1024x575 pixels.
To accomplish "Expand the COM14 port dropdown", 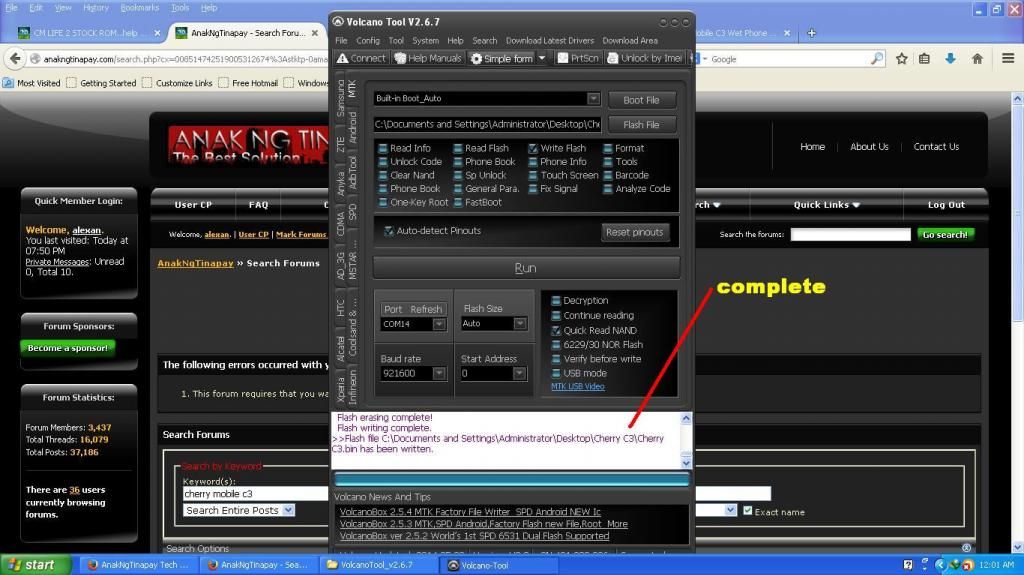I will [438, 324].
